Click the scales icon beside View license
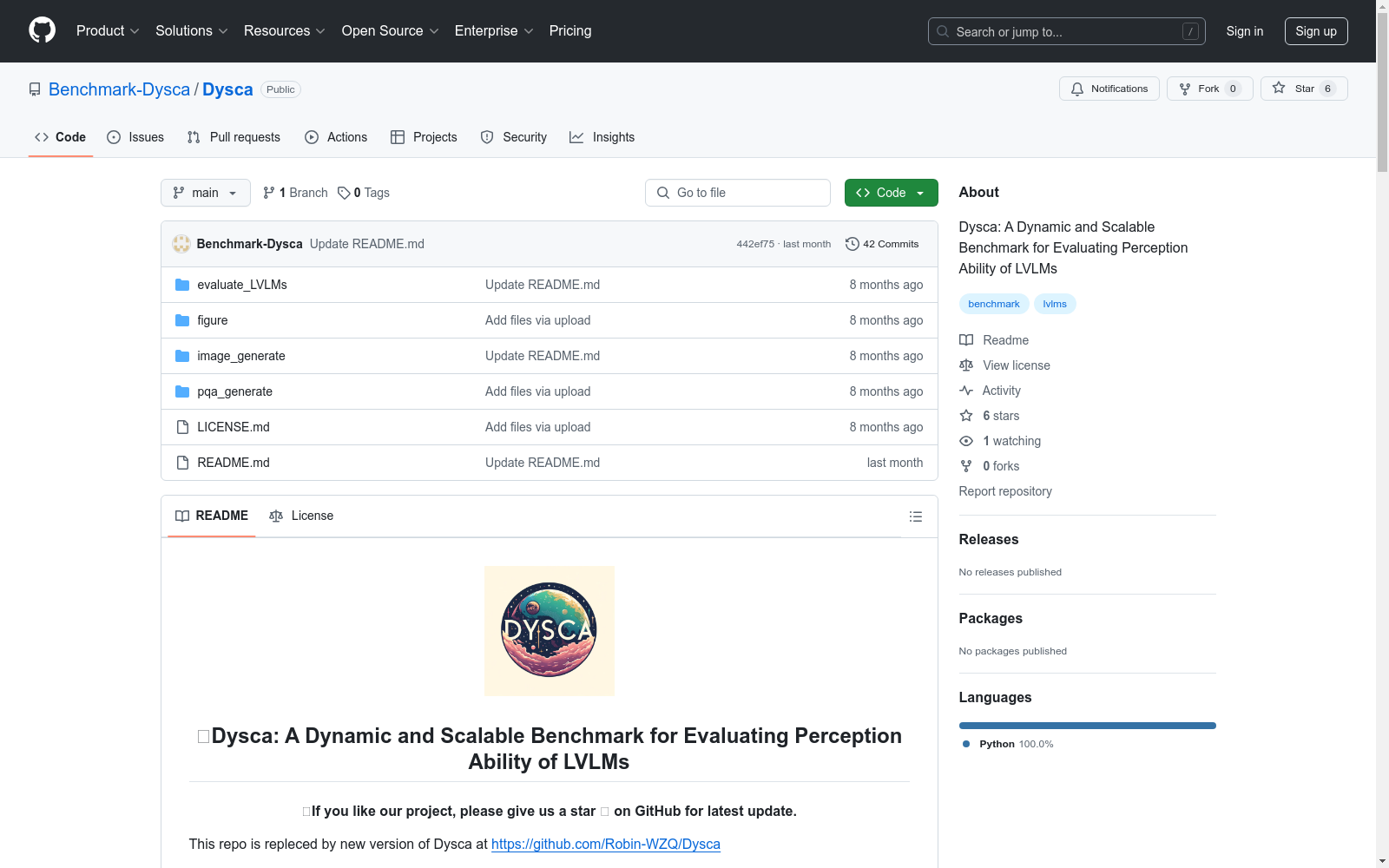 pyautogui.click(x=966, y=365)
